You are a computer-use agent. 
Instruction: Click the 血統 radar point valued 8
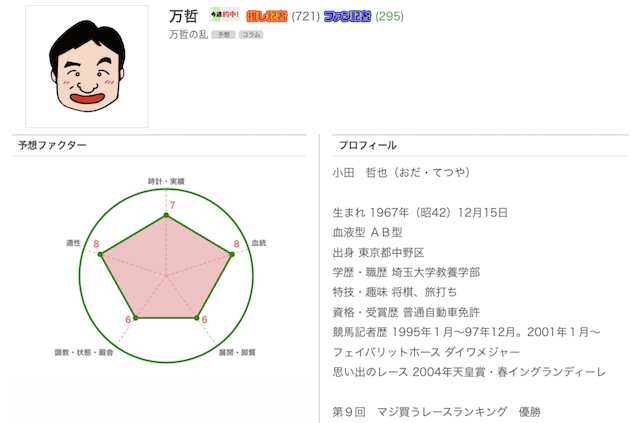[232, 254]
